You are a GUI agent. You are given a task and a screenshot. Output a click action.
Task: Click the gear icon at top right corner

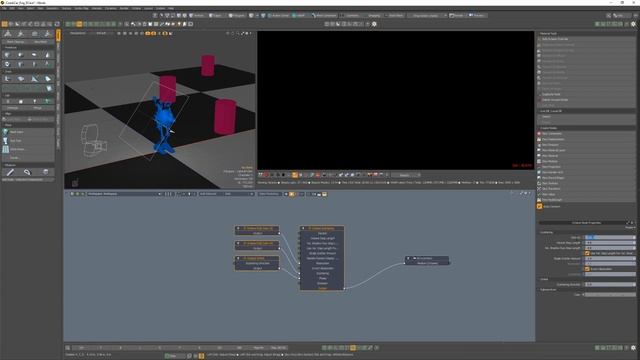click(633, 24)
